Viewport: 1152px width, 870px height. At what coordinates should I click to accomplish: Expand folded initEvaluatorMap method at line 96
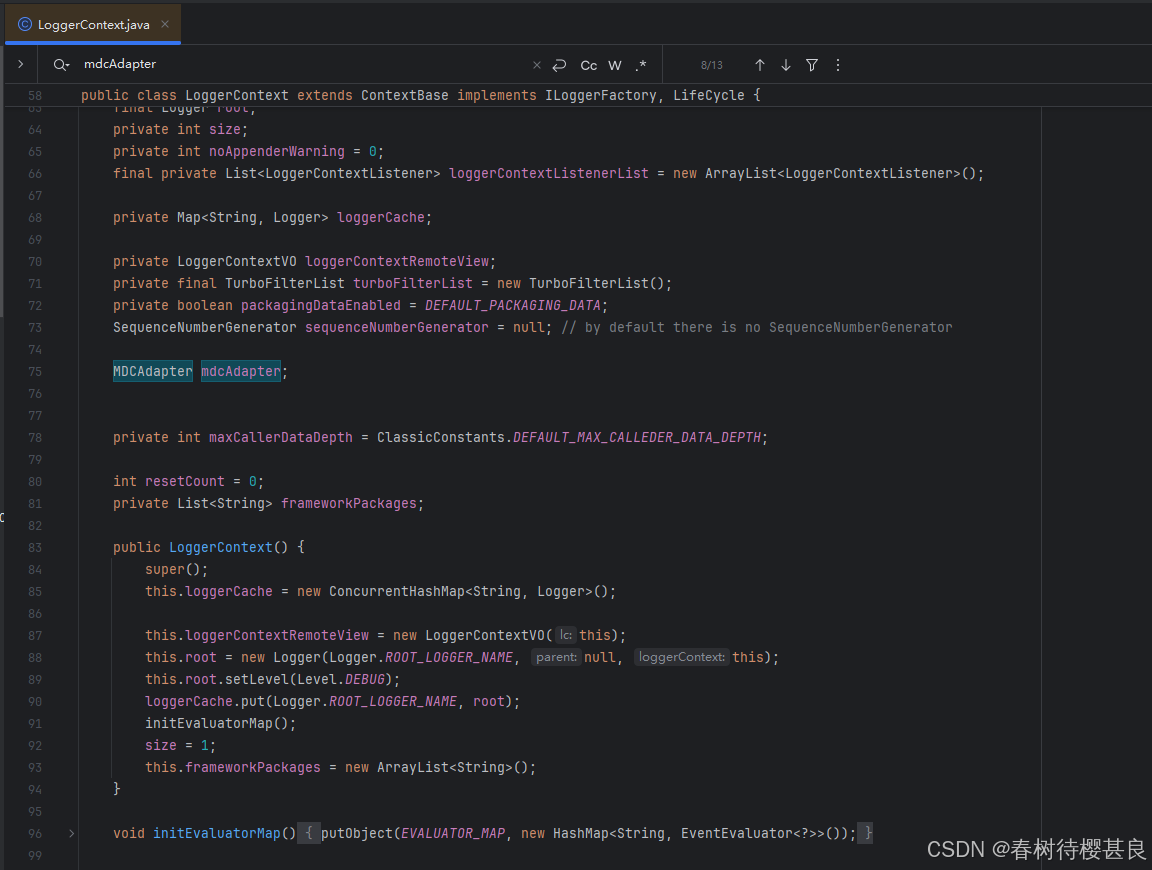click(x=71, y=833)
